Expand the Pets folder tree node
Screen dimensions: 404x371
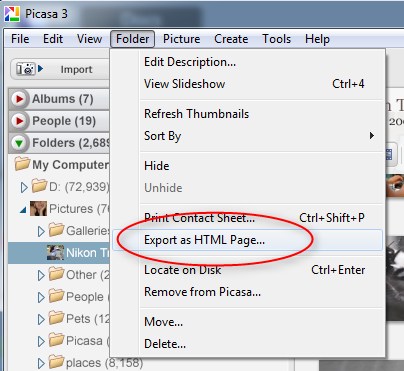pos(41,319)
